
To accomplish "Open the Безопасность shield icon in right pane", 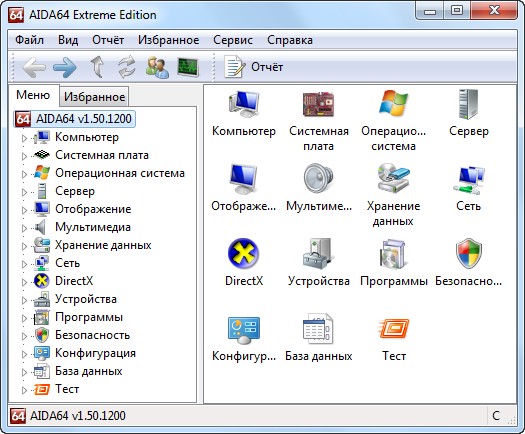I will tap(468, 253).
